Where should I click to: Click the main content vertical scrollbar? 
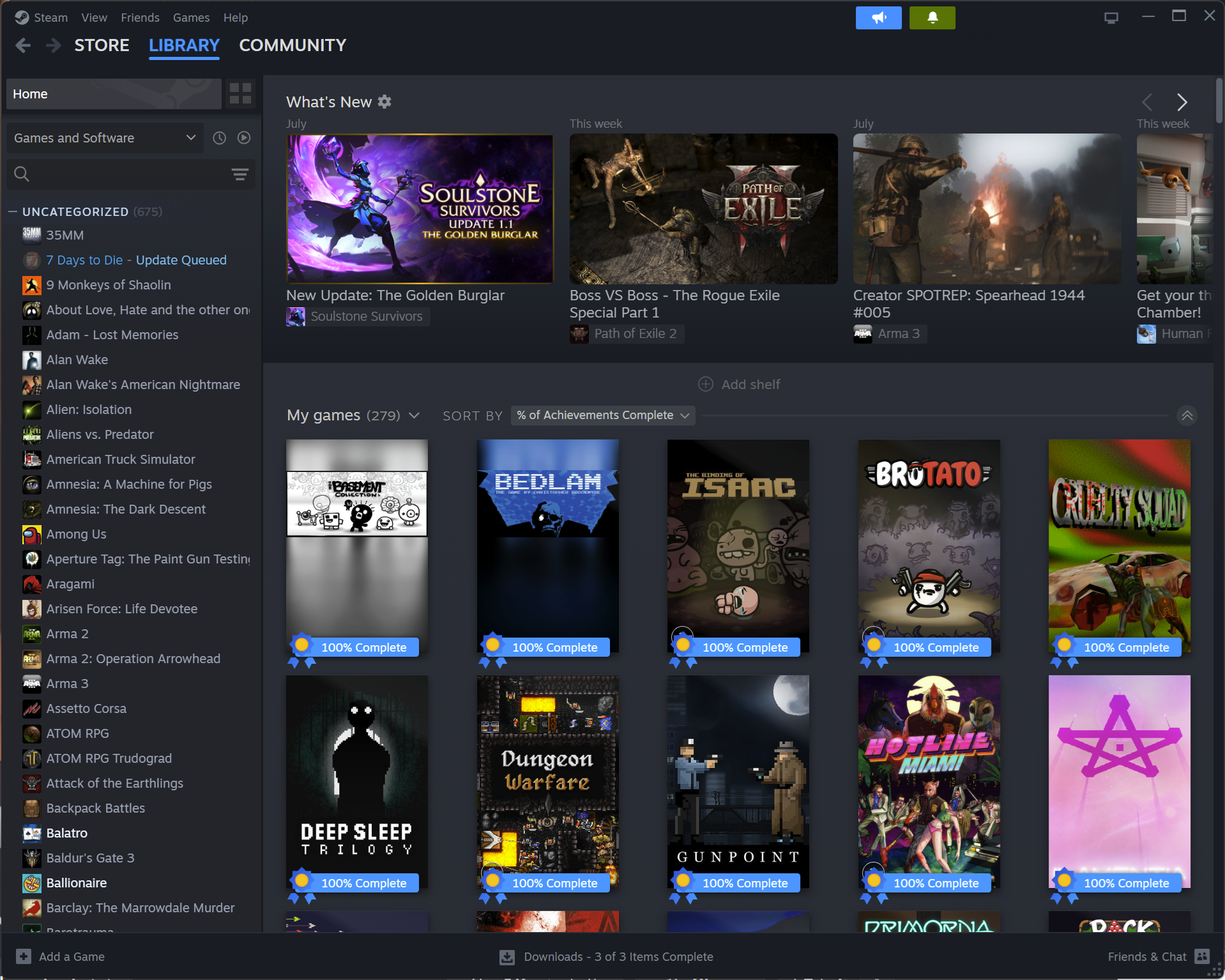(1219, 102)
